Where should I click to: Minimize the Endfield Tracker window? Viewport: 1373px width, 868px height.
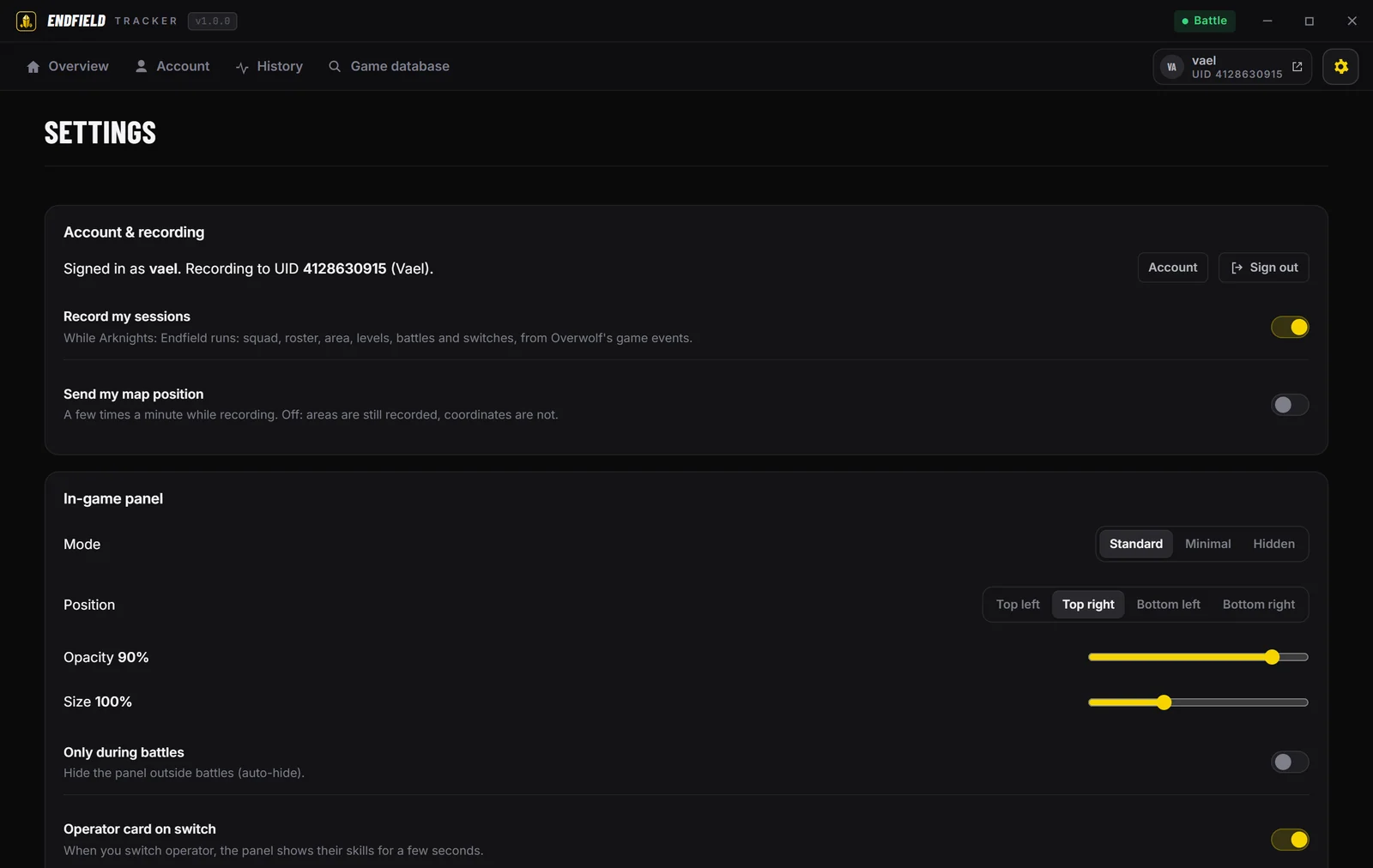pyautogui.click(x=1267, y=21)
